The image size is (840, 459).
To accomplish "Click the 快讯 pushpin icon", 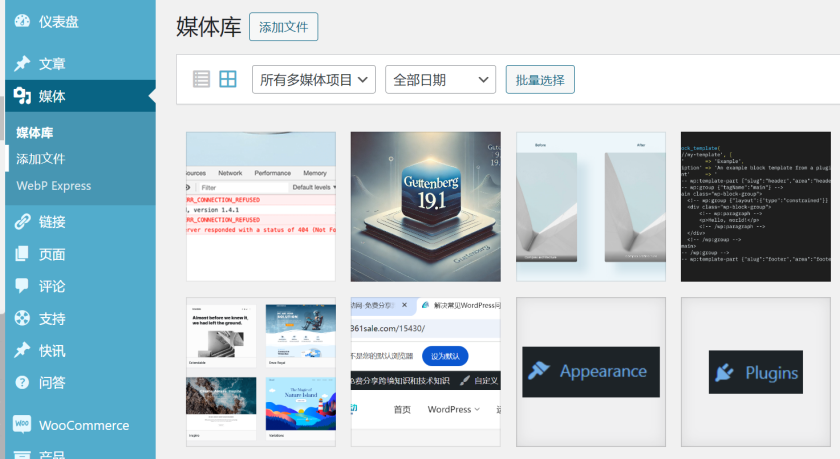I will tap(22, 350).
